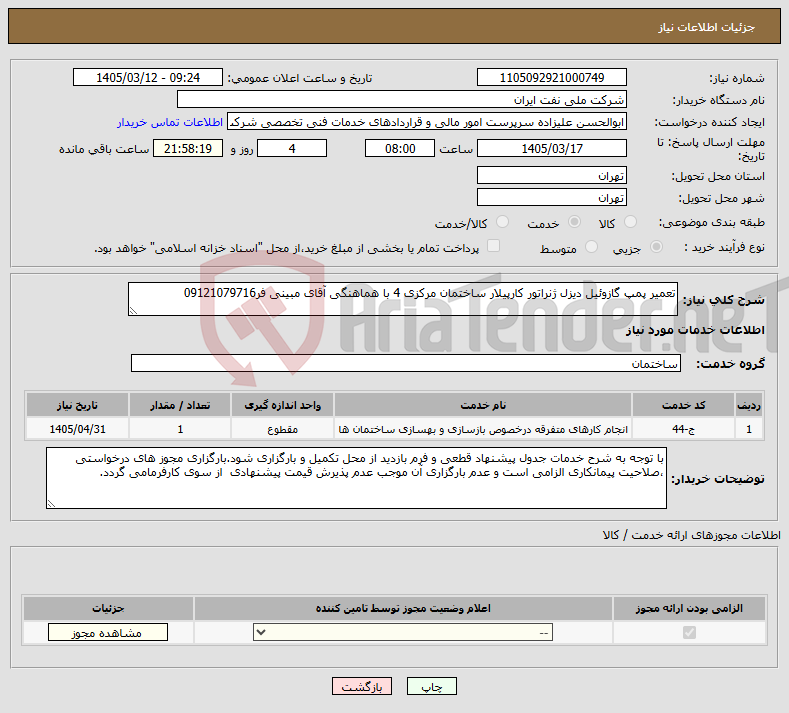Click the announcement date field 1405/03/12 - 09:24
The height and width of the screenshot is (713, 789).
click(x=148, y=77)
